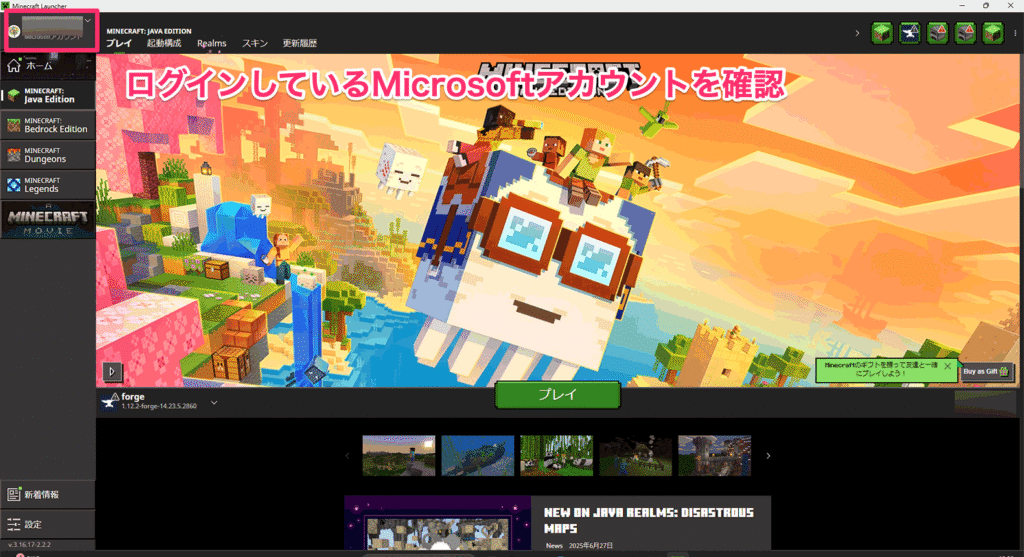Launch first grass block quick-play profile
The width and height of the screenshot is (1024, 557).
pos(882,33)
